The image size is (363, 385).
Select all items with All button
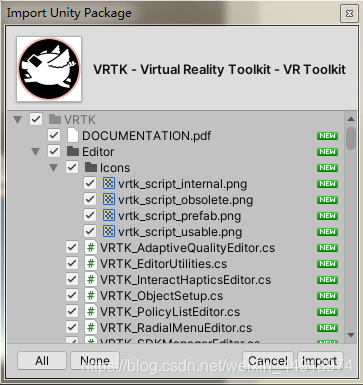pos(42,360)
